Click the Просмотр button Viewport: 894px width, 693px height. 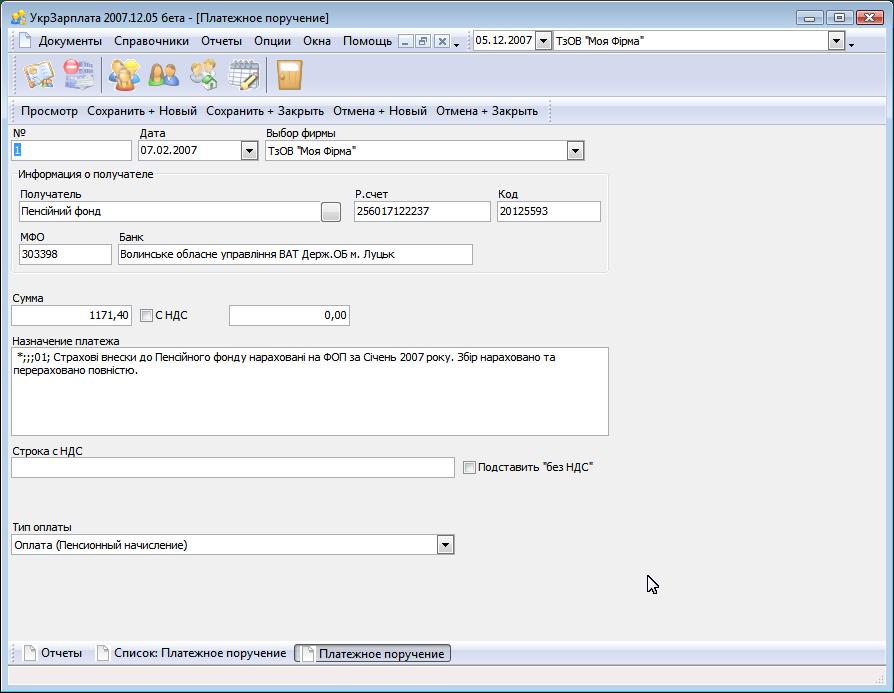(49, 111)
